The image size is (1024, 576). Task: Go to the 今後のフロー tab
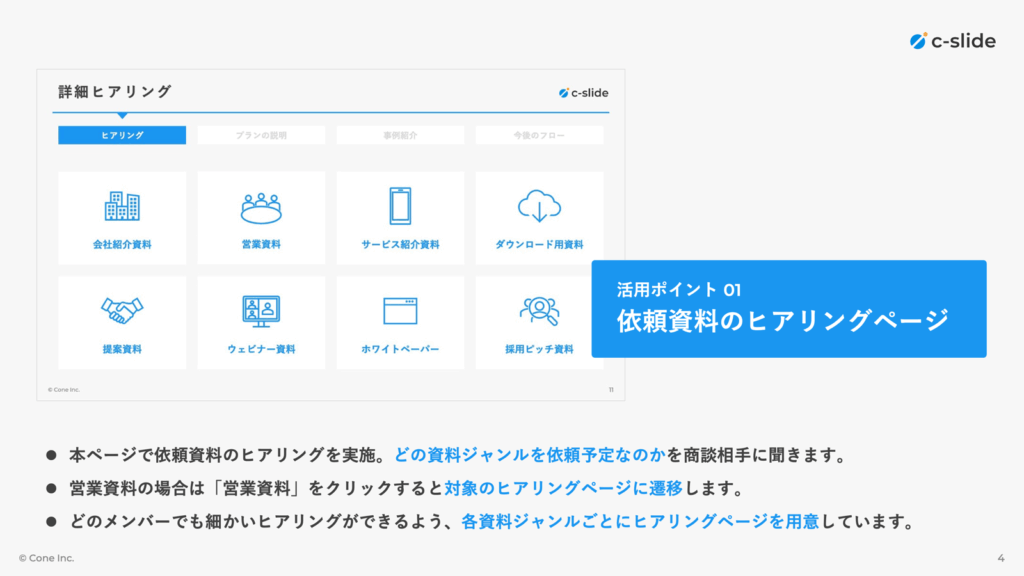pos(539,135)
